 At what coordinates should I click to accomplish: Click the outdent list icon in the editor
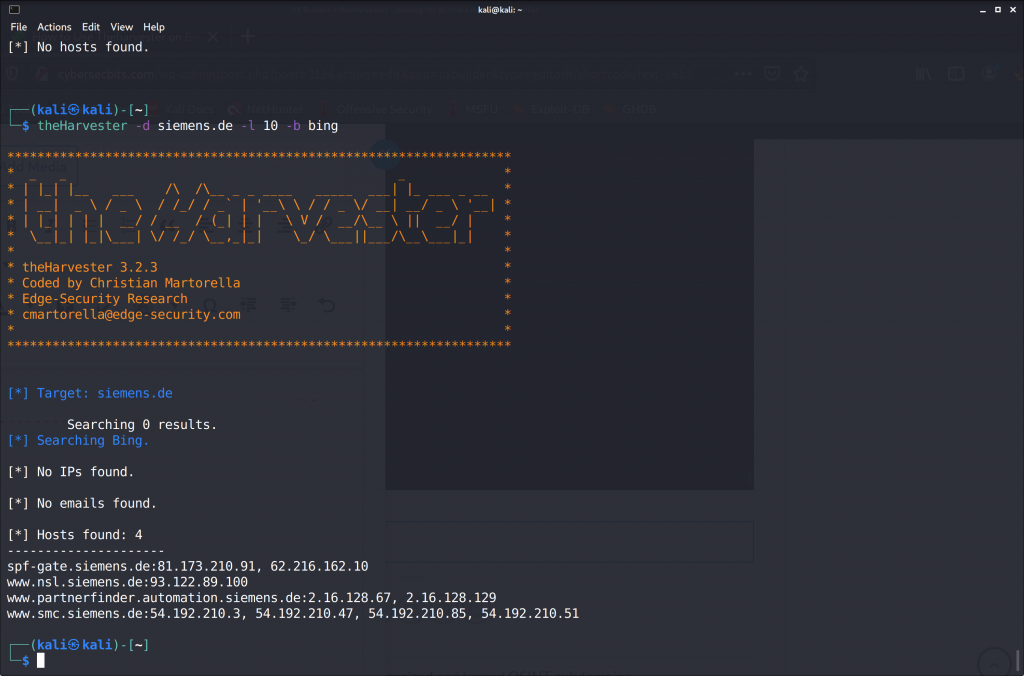pos(249,304)
